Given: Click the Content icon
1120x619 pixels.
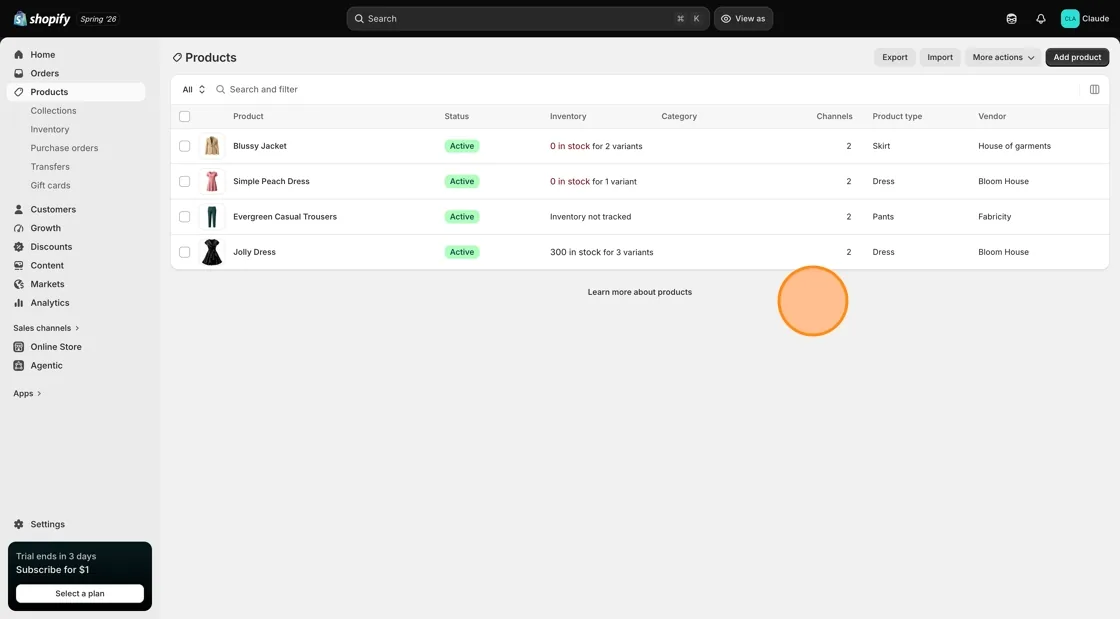Looking at the screenshot, I should pos(19,265).
